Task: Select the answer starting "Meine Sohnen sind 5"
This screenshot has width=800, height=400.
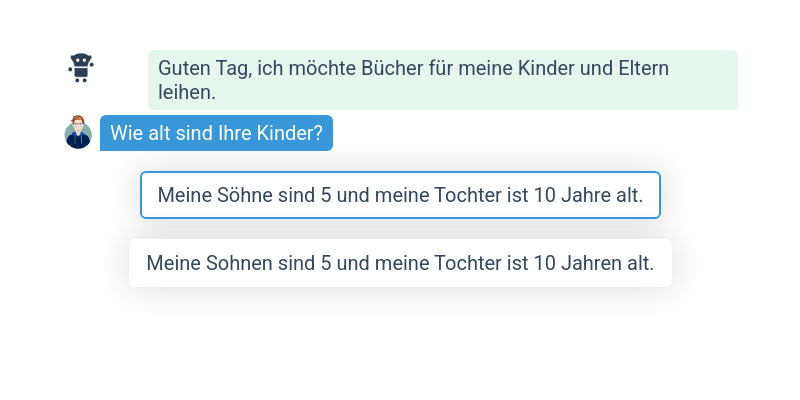Action: pos(400,263)
